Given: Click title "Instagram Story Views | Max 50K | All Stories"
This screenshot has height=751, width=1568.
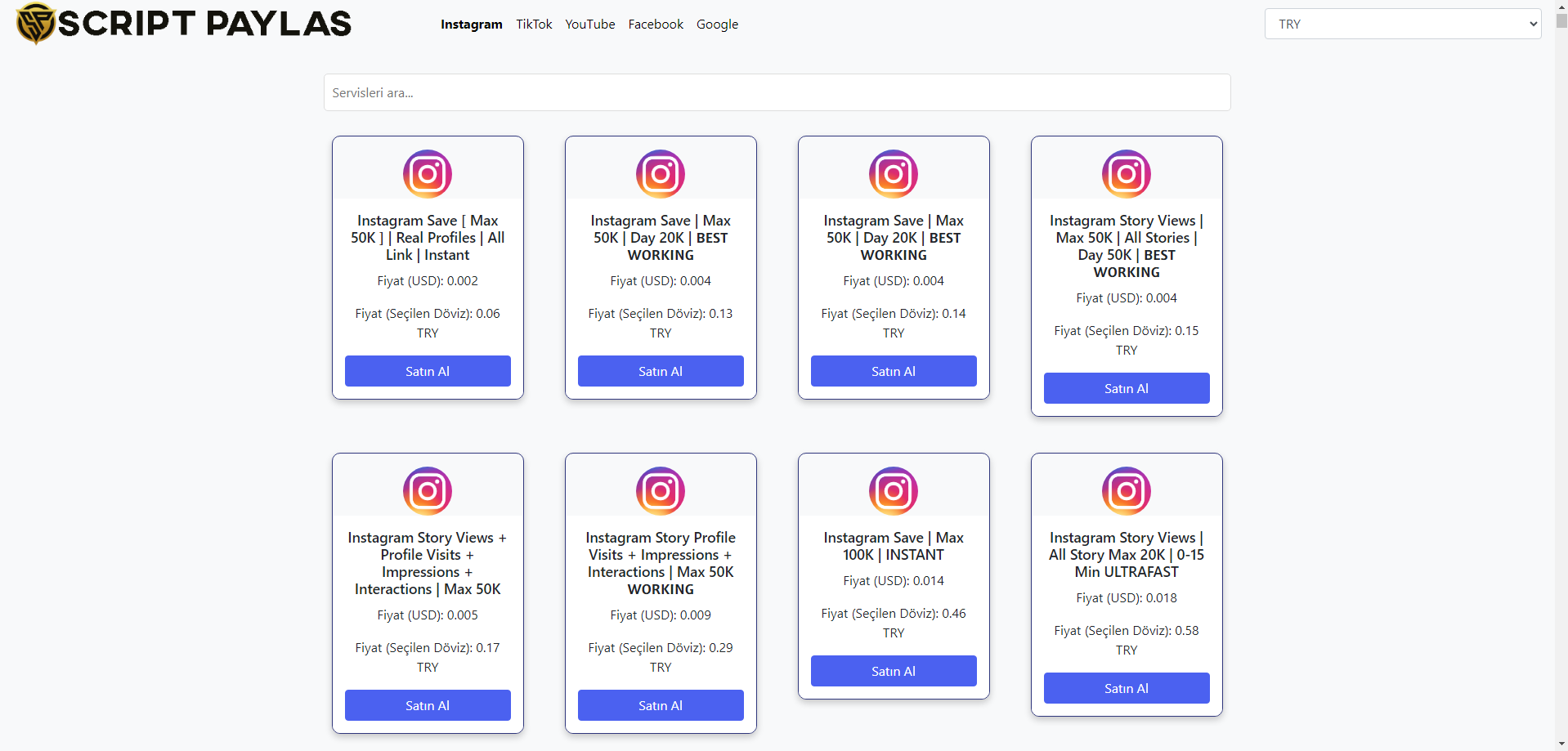Looking at the screenshot, I should (x=1127, y=246).
